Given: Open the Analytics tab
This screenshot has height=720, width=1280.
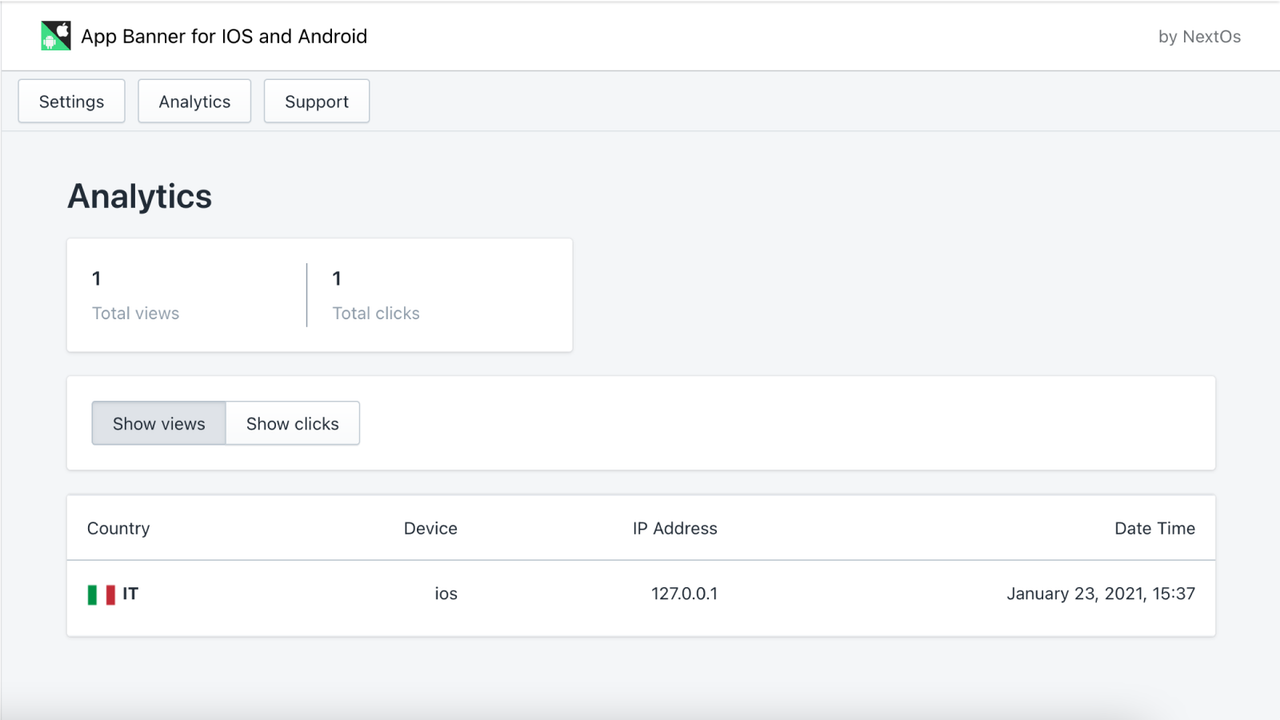Looking at the screenshot, I should 194,101.
